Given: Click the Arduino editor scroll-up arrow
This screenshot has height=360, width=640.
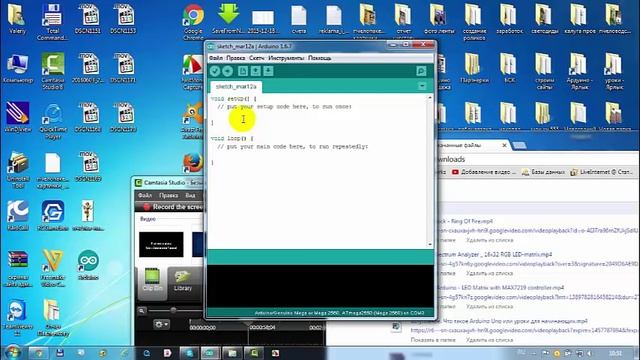Looking at the screenshot, I should coord(430,98).
